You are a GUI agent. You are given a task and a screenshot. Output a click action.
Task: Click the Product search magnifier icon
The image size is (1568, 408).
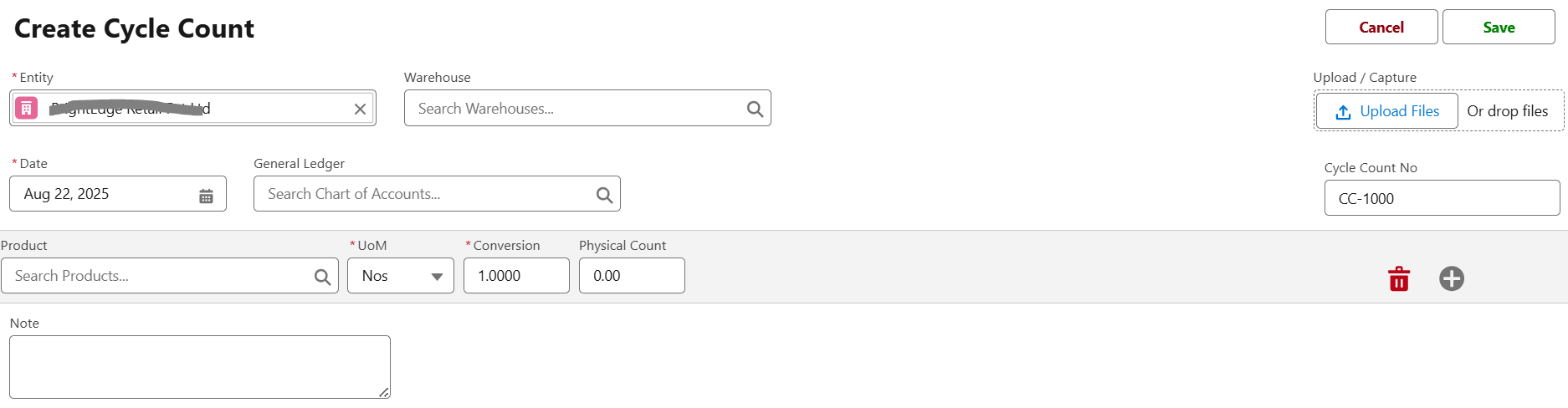pyautogui.click(x=322, y=277)
